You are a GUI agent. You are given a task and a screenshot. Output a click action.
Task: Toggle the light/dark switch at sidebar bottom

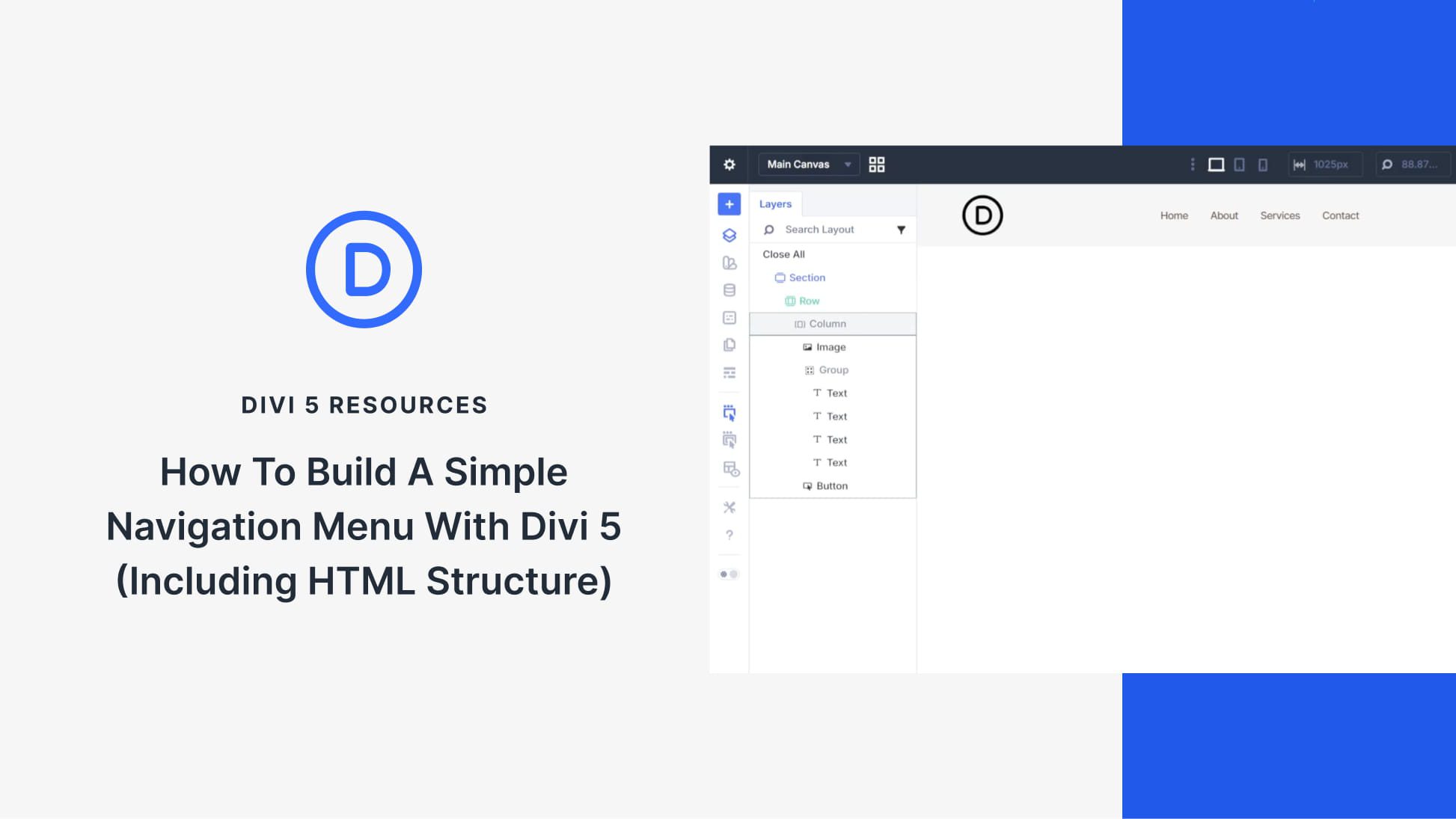[728, 574]
